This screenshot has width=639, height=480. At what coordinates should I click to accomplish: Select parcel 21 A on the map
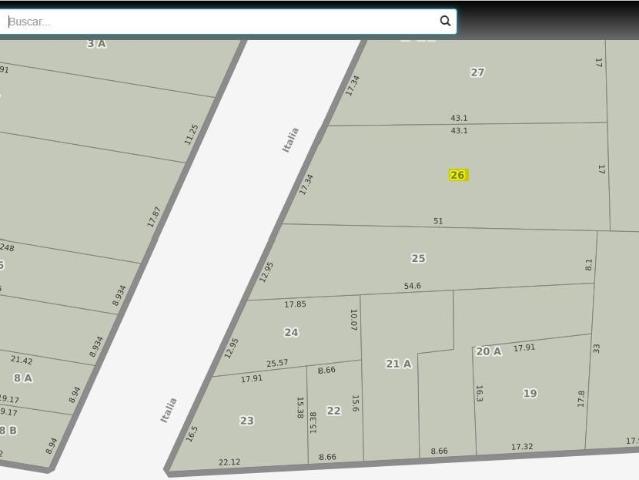399,364
